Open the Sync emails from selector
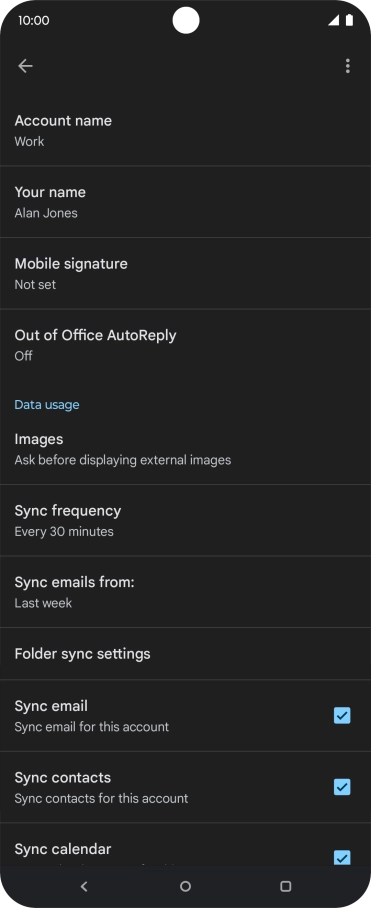 pos(185,592)
